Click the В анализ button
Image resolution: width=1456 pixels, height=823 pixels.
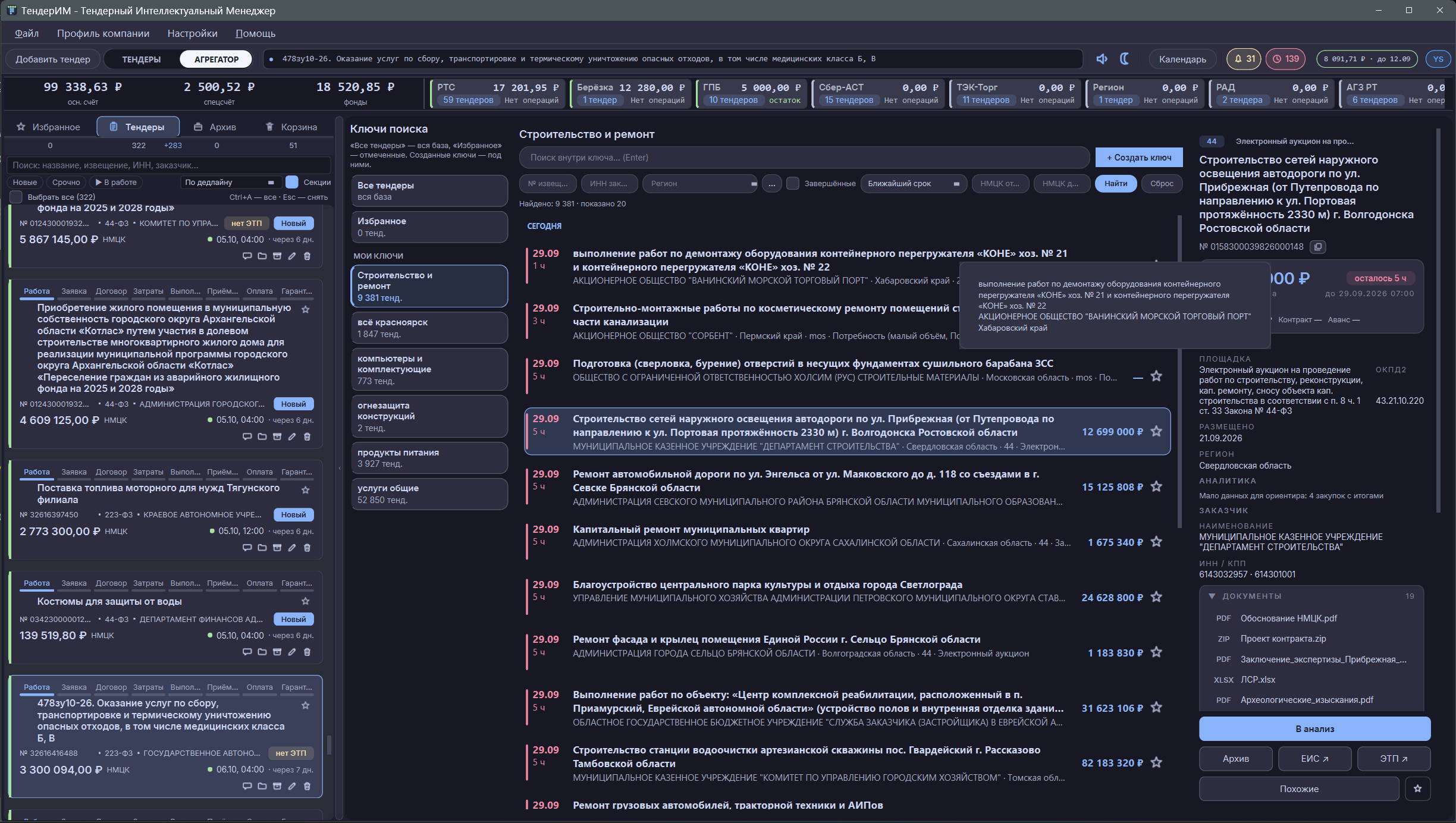[x=1314, y=728]
